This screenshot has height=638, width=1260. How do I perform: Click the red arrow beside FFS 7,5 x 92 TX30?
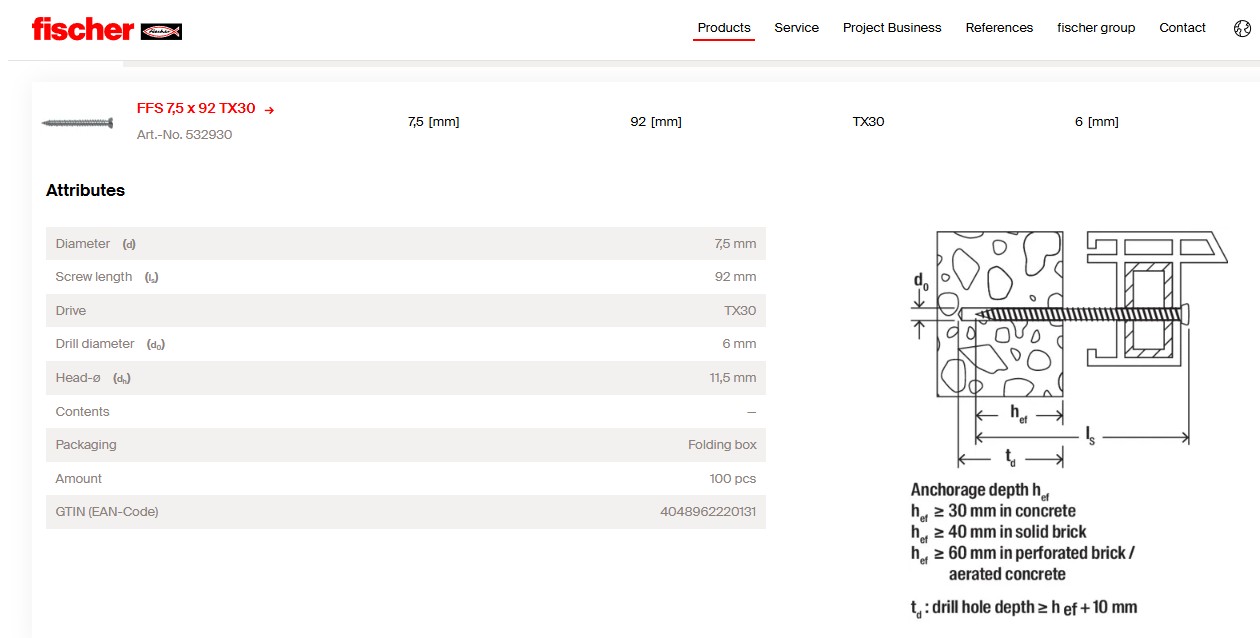tap(269, 110)
